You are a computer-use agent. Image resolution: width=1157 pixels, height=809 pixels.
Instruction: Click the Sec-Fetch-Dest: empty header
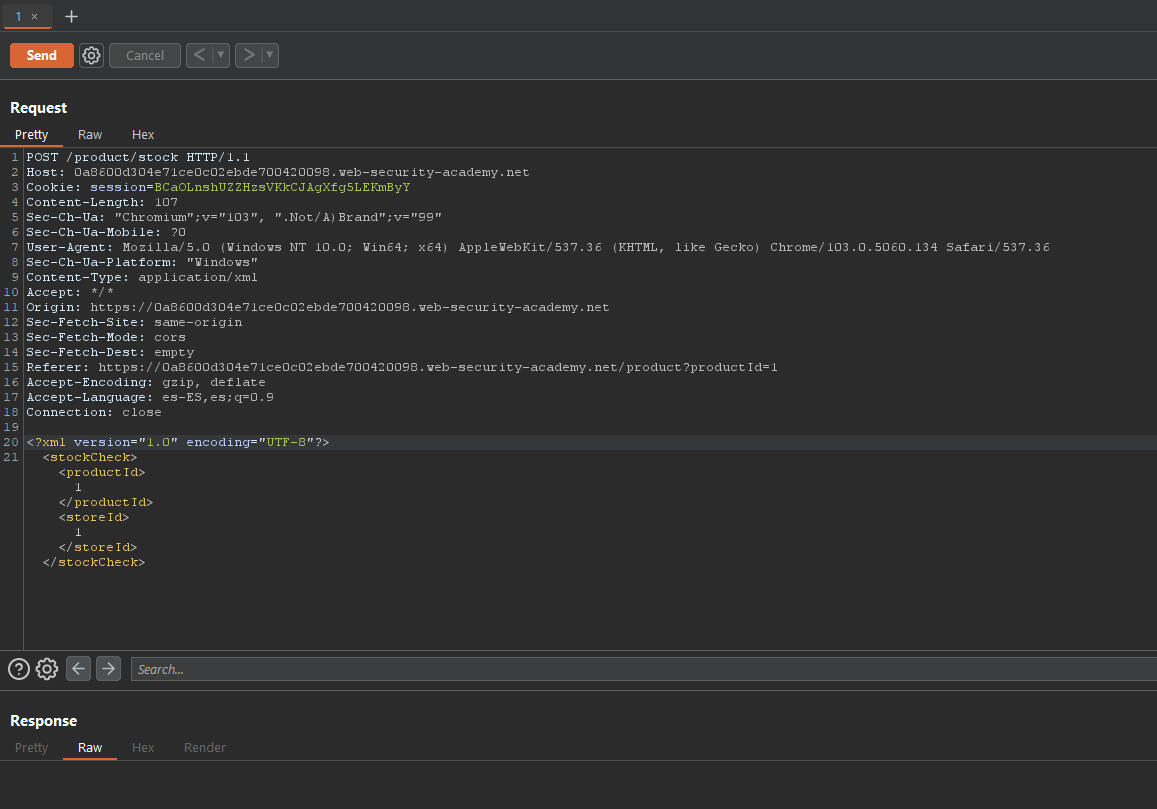111,352
